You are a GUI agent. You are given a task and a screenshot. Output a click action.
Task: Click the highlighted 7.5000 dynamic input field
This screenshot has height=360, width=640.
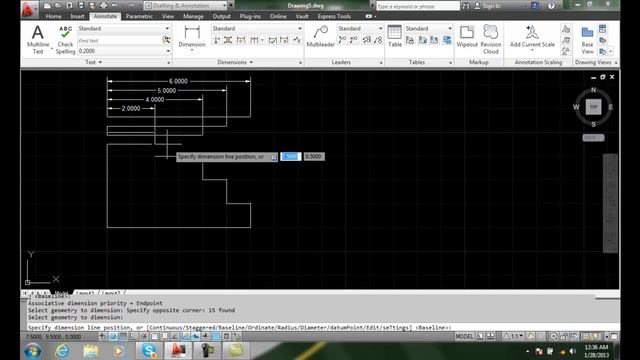coord(291,156)
